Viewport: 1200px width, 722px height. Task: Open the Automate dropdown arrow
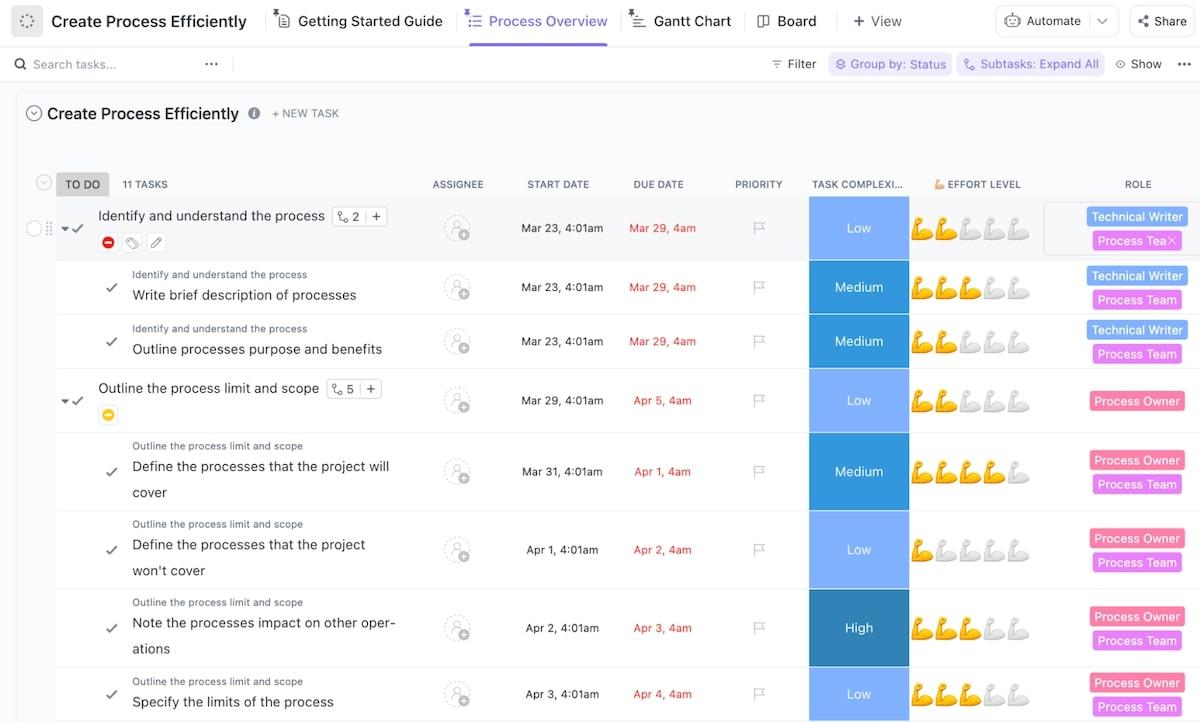click(1102, 21)
